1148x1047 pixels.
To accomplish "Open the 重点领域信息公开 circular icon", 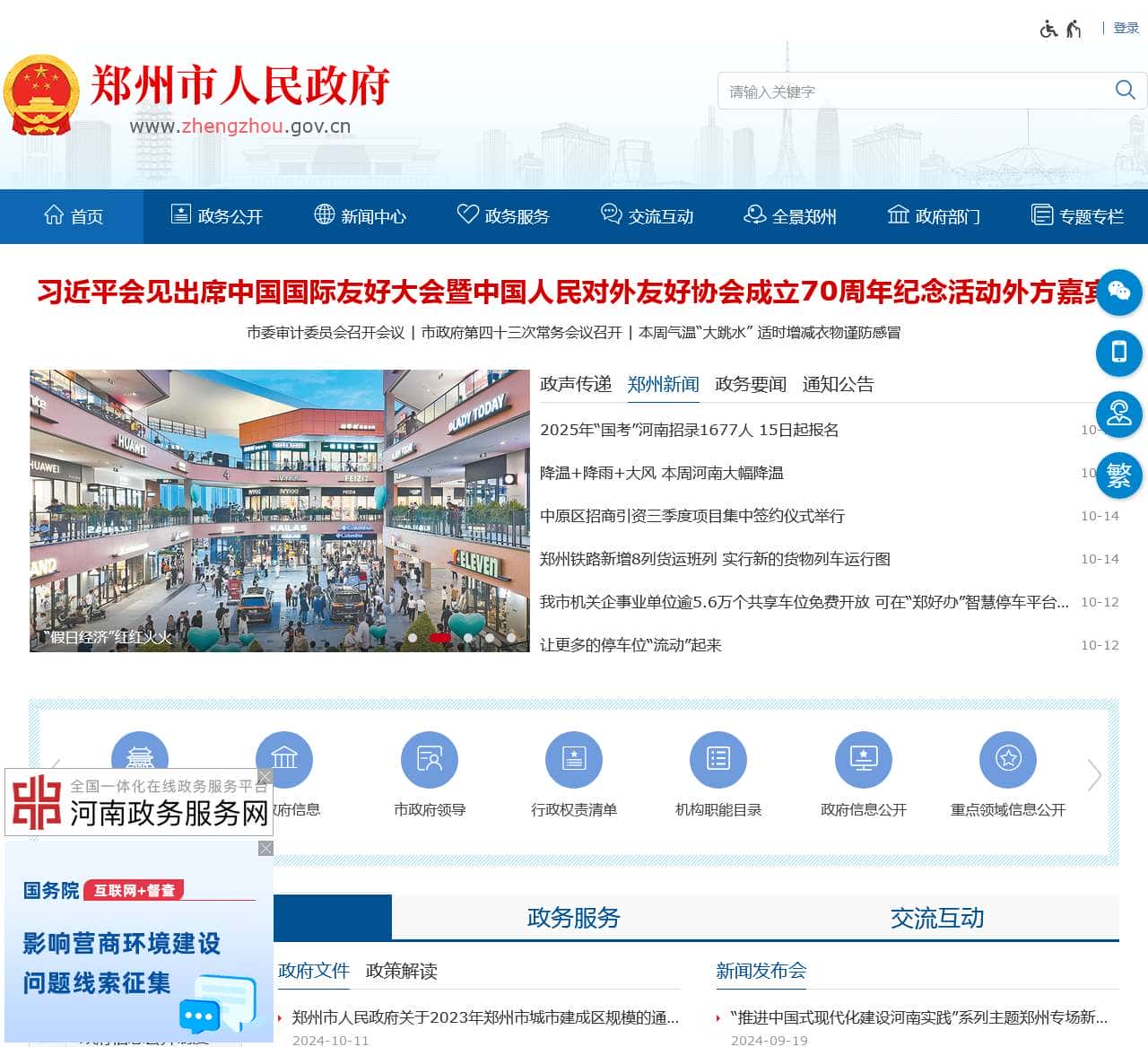I will 1007,758.
